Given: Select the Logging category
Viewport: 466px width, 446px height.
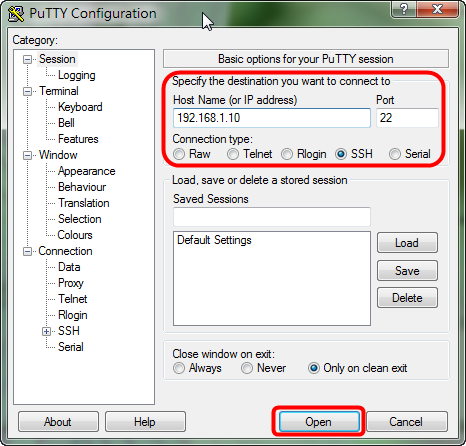Looking at the screenshot, I should [77, 75].
